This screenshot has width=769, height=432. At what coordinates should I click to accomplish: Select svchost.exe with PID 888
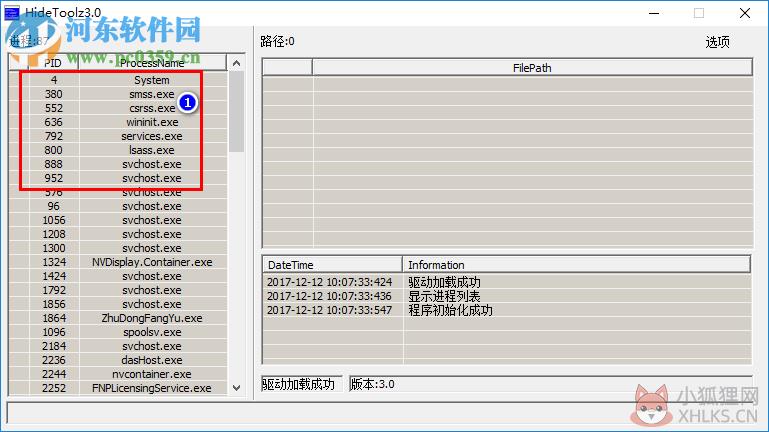coord(118,164)
